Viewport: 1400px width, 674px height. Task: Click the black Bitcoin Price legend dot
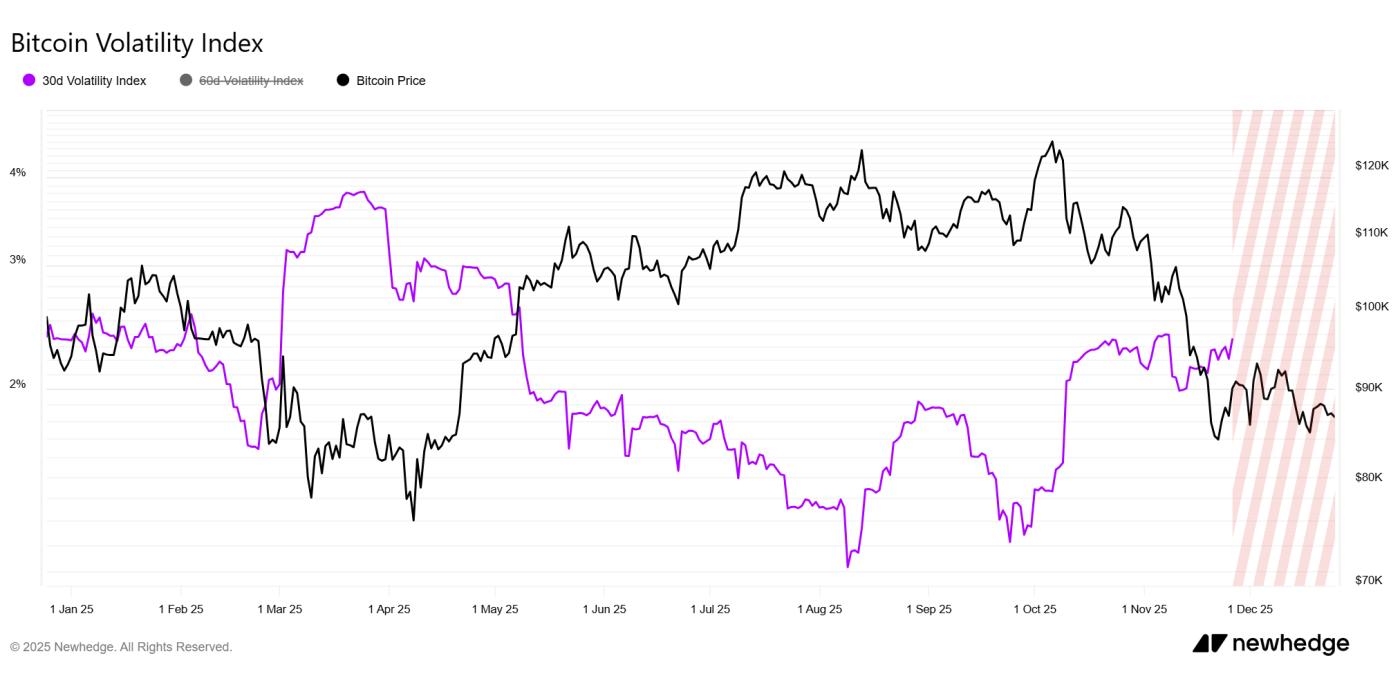(343, 80)
